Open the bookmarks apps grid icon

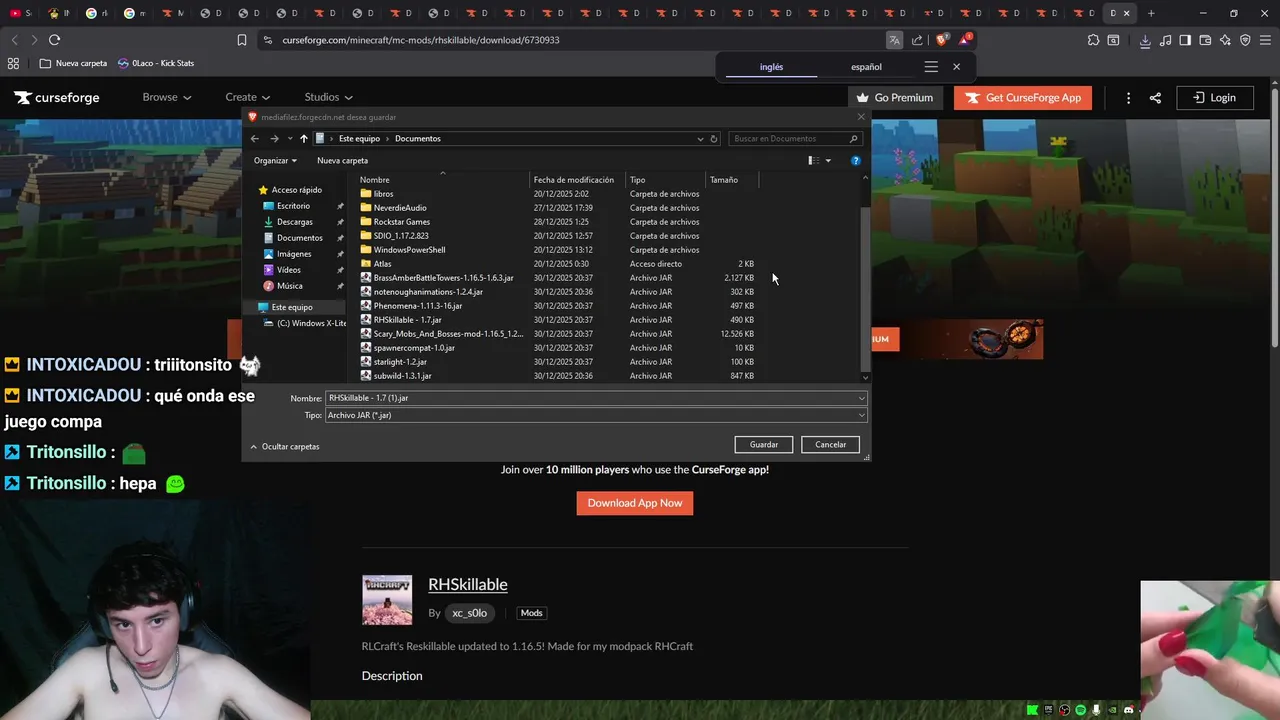(13, 63)
